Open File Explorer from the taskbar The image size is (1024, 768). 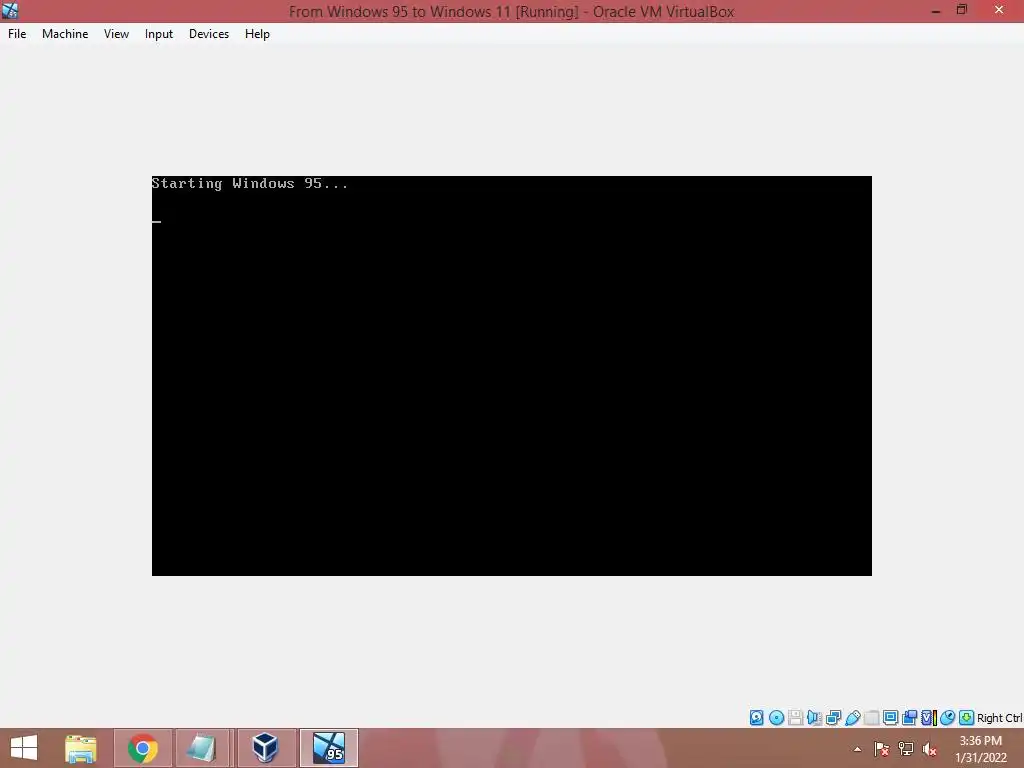pyautogui.click(x=81, y=748)
